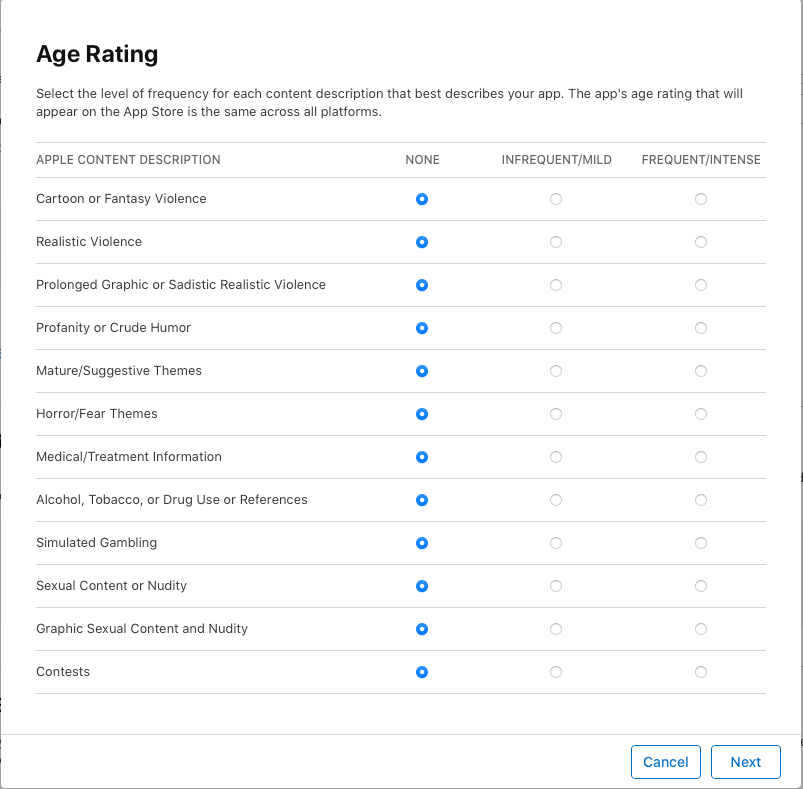Select Frequent/Intense for Realistic Violence
Viewport: 803px width, 789px height.
pos(701,242)
